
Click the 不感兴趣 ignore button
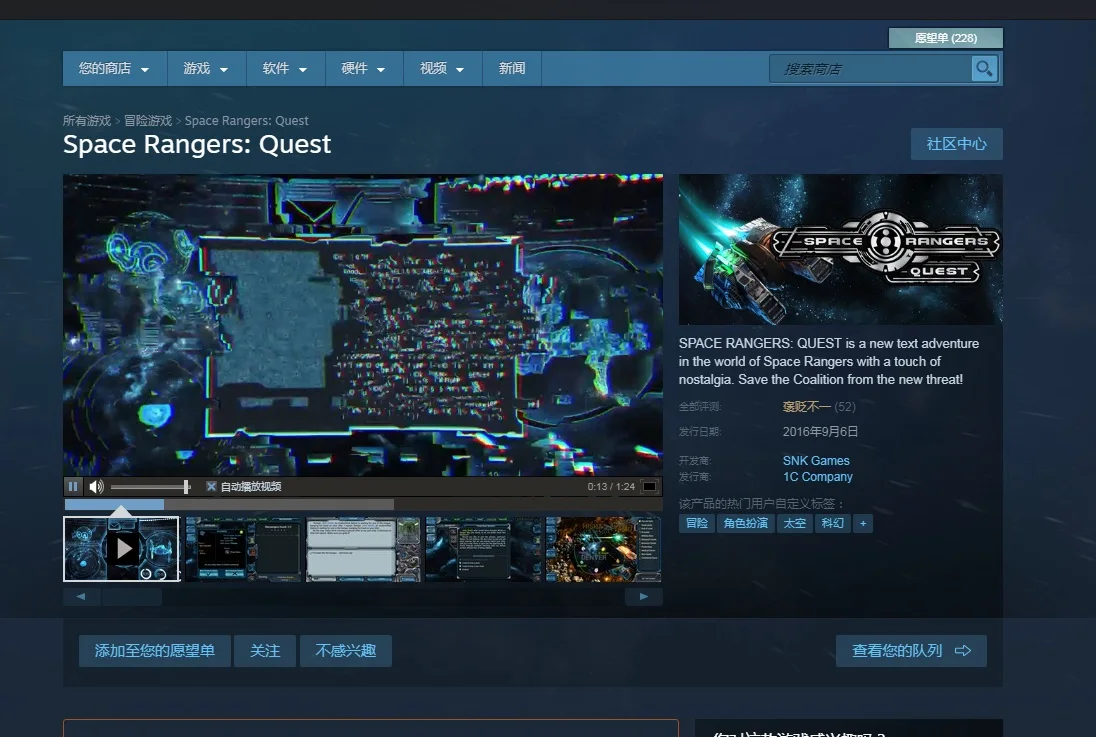pyautogui.click(x=345, y=651)
